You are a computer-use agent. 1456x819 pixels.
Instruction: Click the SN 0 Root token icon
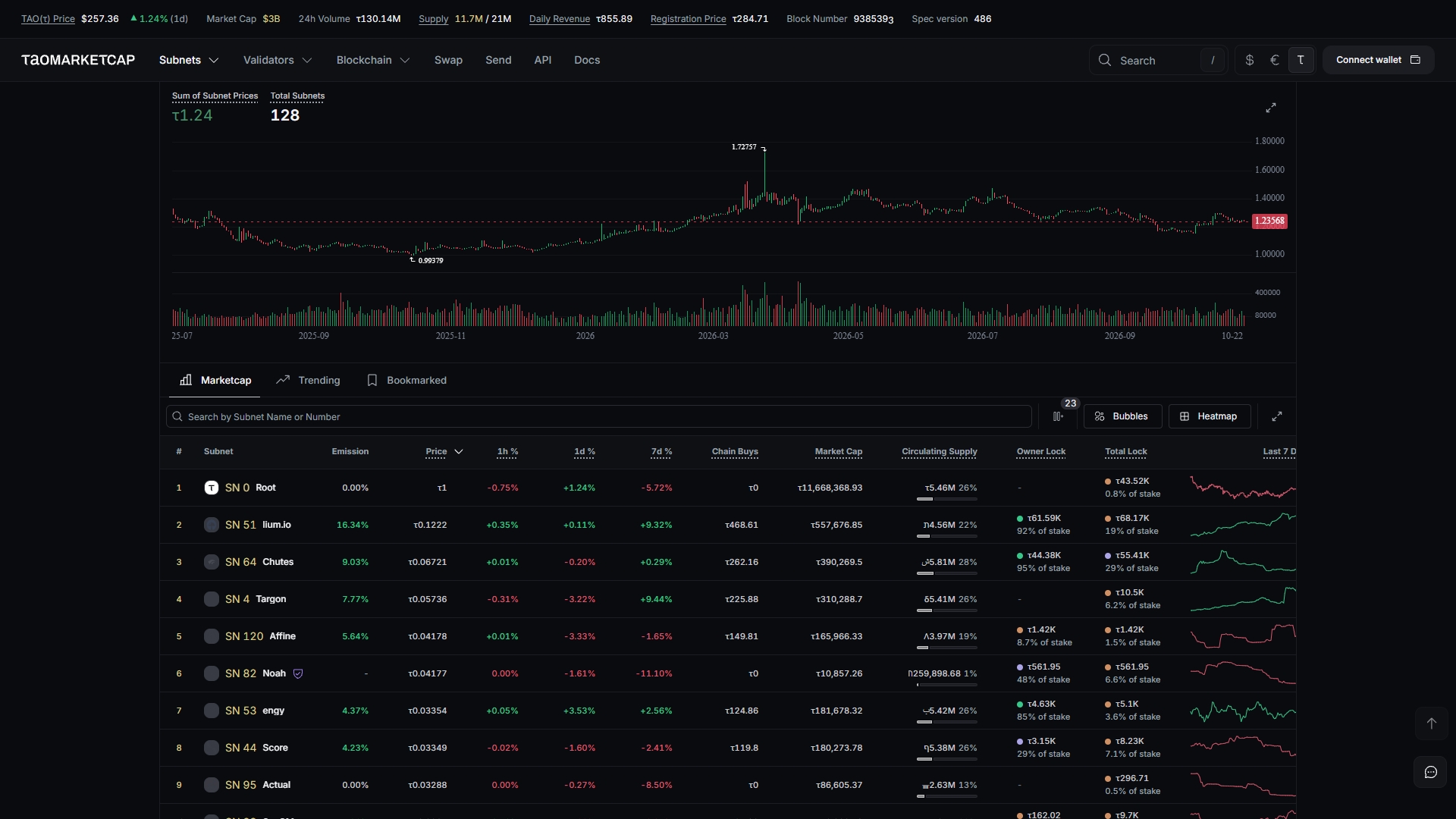point(212,488)
